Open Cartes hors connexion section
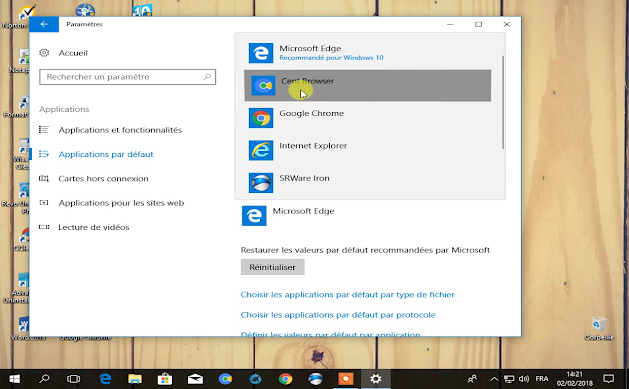629x389 pixels. coord(93,178)
